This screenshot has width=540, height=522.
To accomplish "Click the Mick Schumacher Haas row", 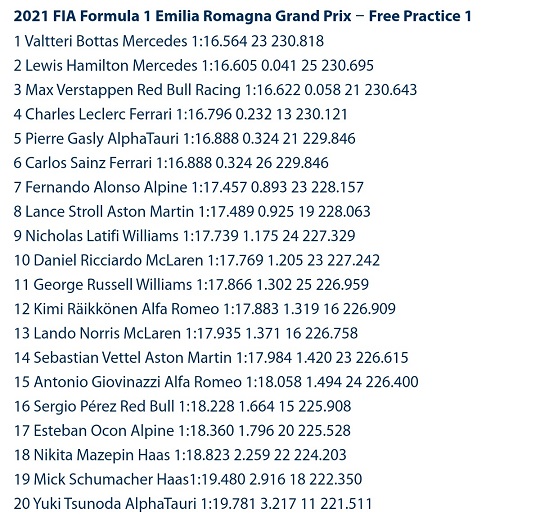I will pyautogui.click(x=188, y=479).
